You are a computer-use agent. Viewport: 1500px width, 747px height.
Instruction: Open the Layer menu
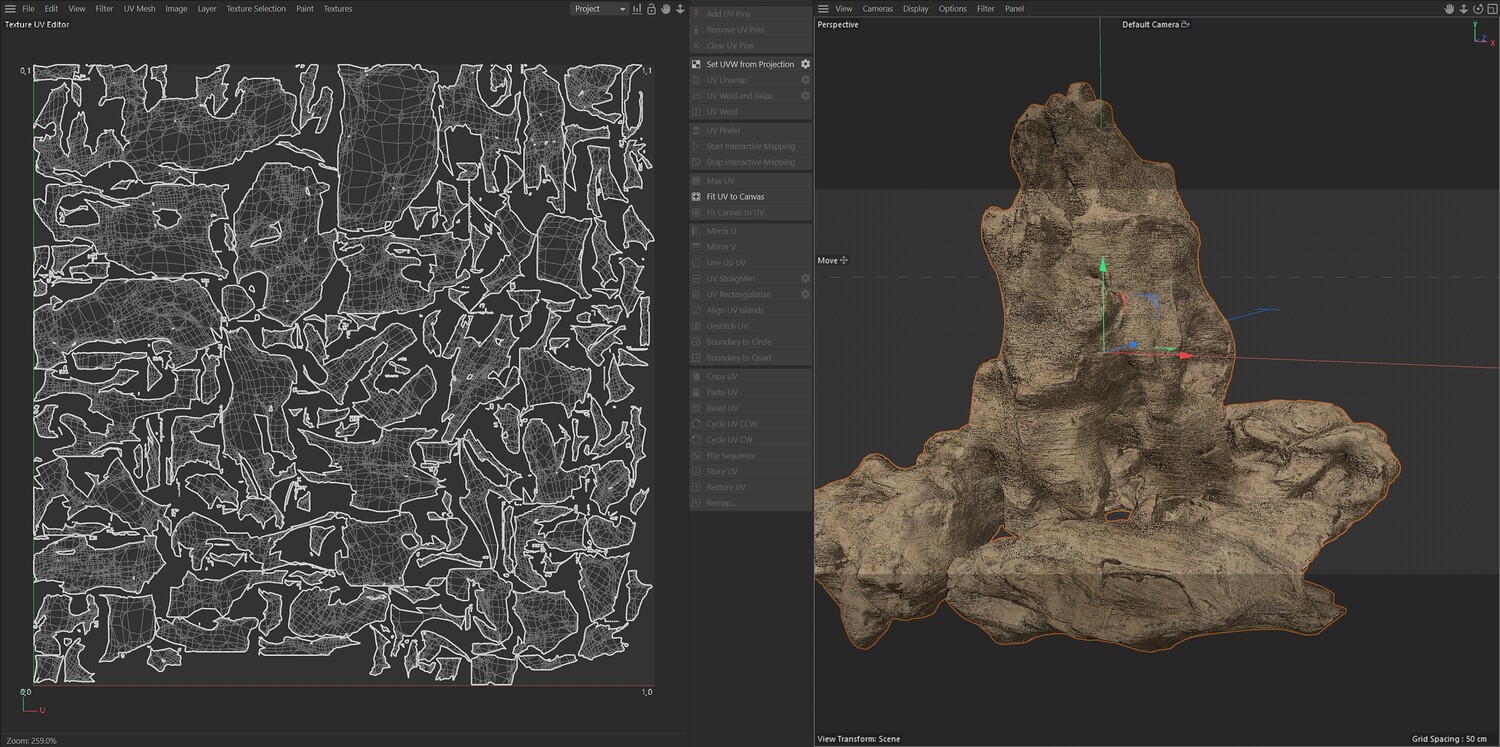coord(207,9)
